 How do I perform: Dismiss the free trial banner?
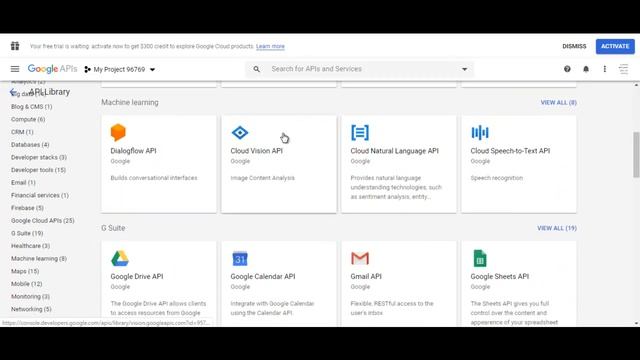point(574,46)
